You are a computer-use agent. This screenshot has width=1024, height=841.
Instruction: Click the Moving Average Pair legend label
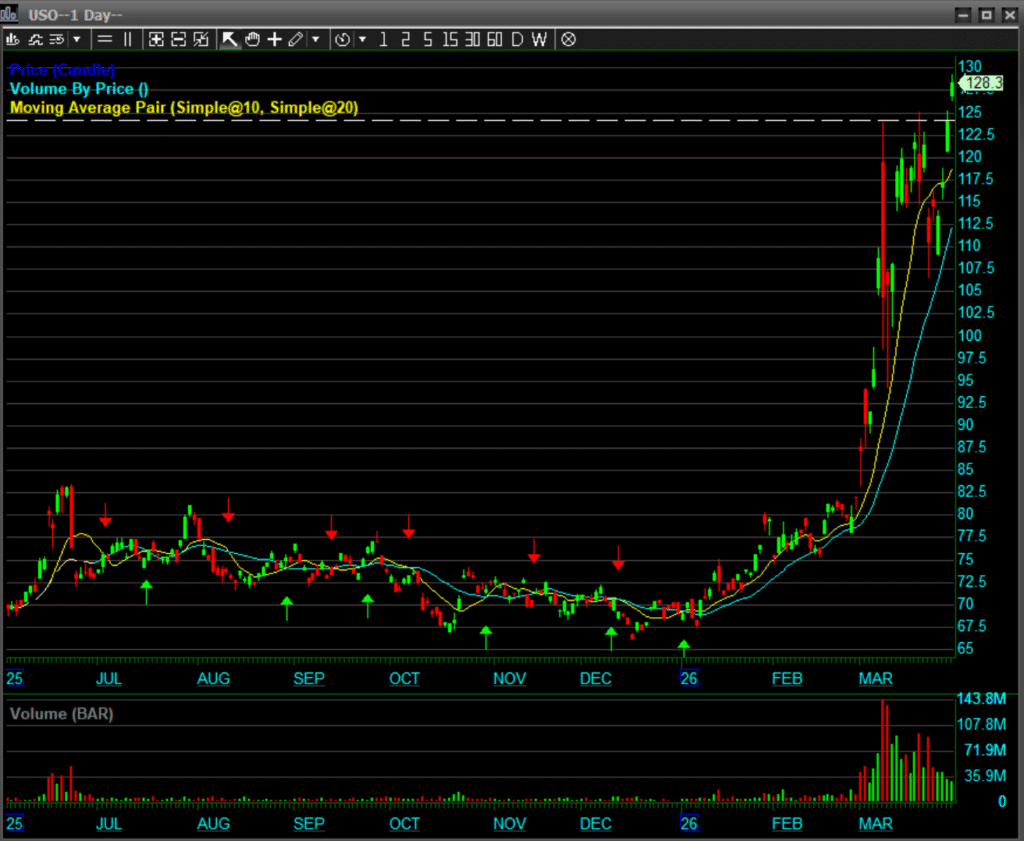coord(184,107)
